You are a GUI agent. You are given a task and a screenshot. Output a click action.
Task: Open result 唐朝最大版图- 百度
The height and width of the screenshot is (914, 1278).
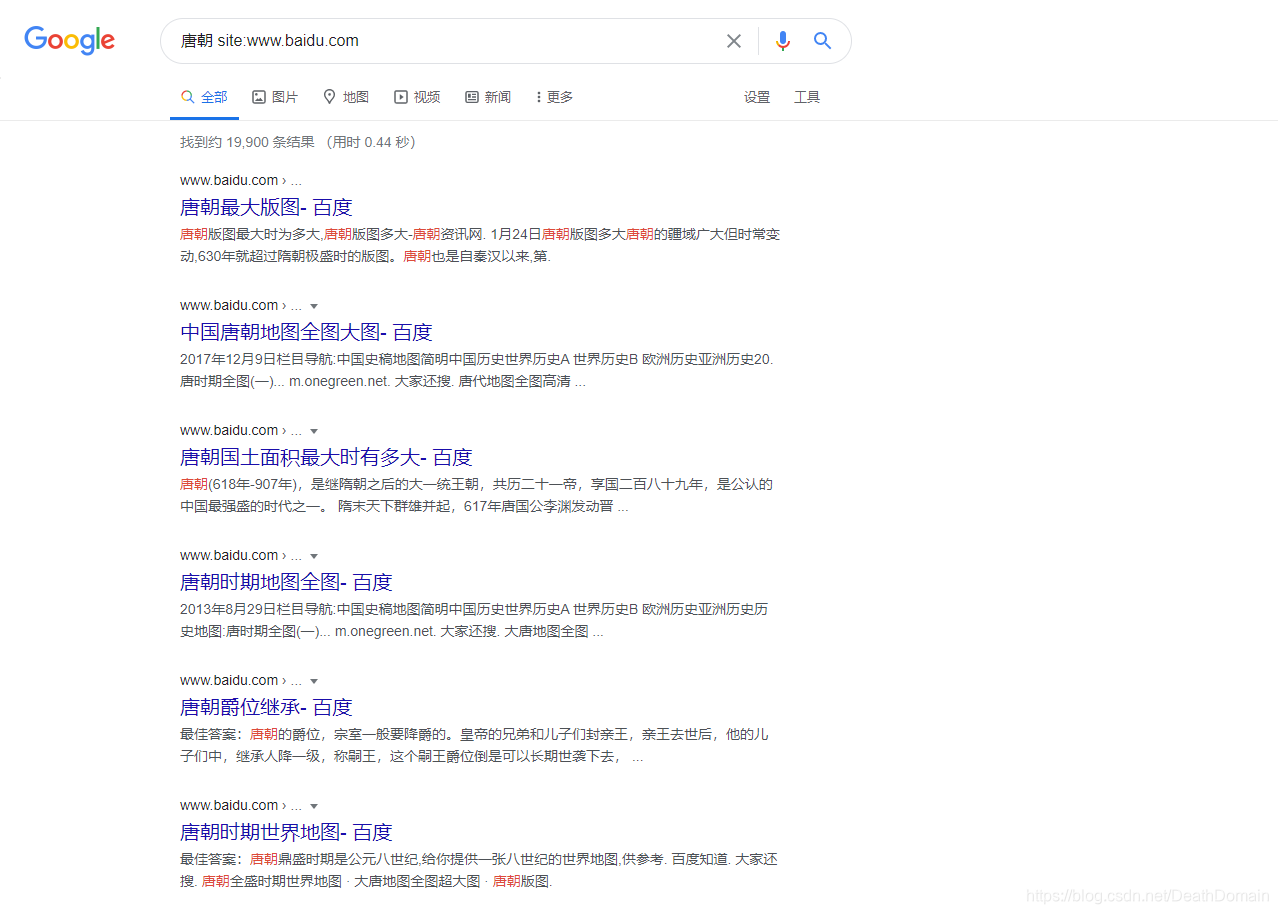tap(266, 207)
